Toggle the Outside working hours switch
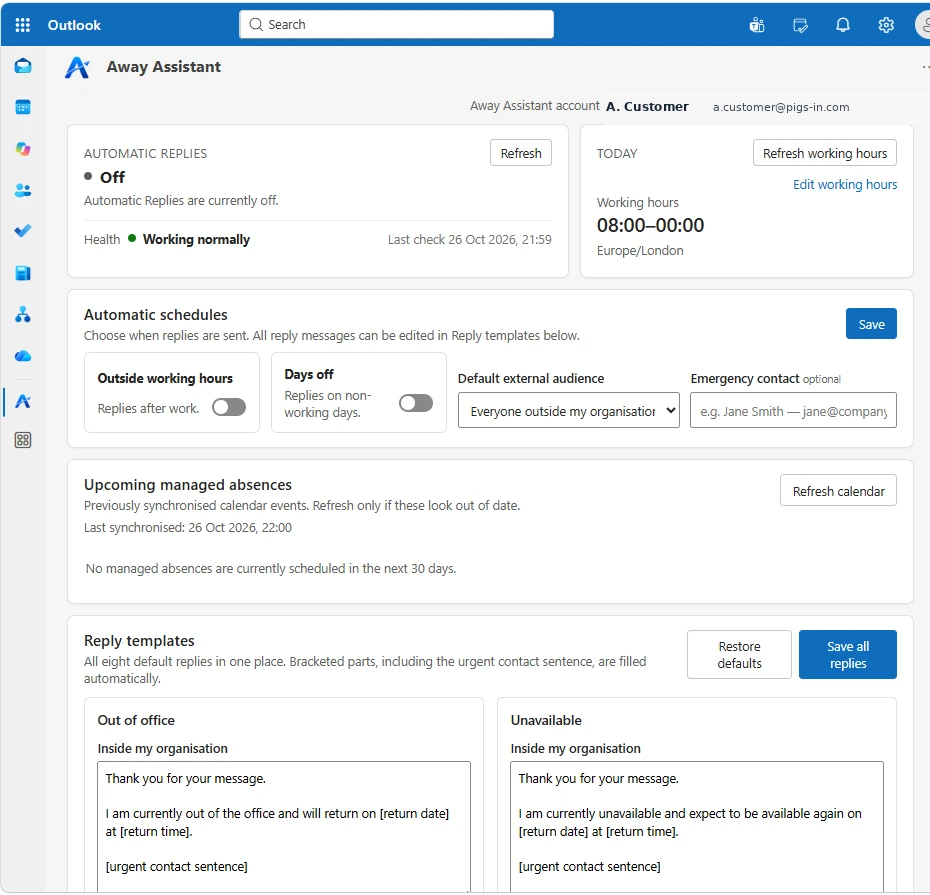930x895 pixels. [229, 407]
